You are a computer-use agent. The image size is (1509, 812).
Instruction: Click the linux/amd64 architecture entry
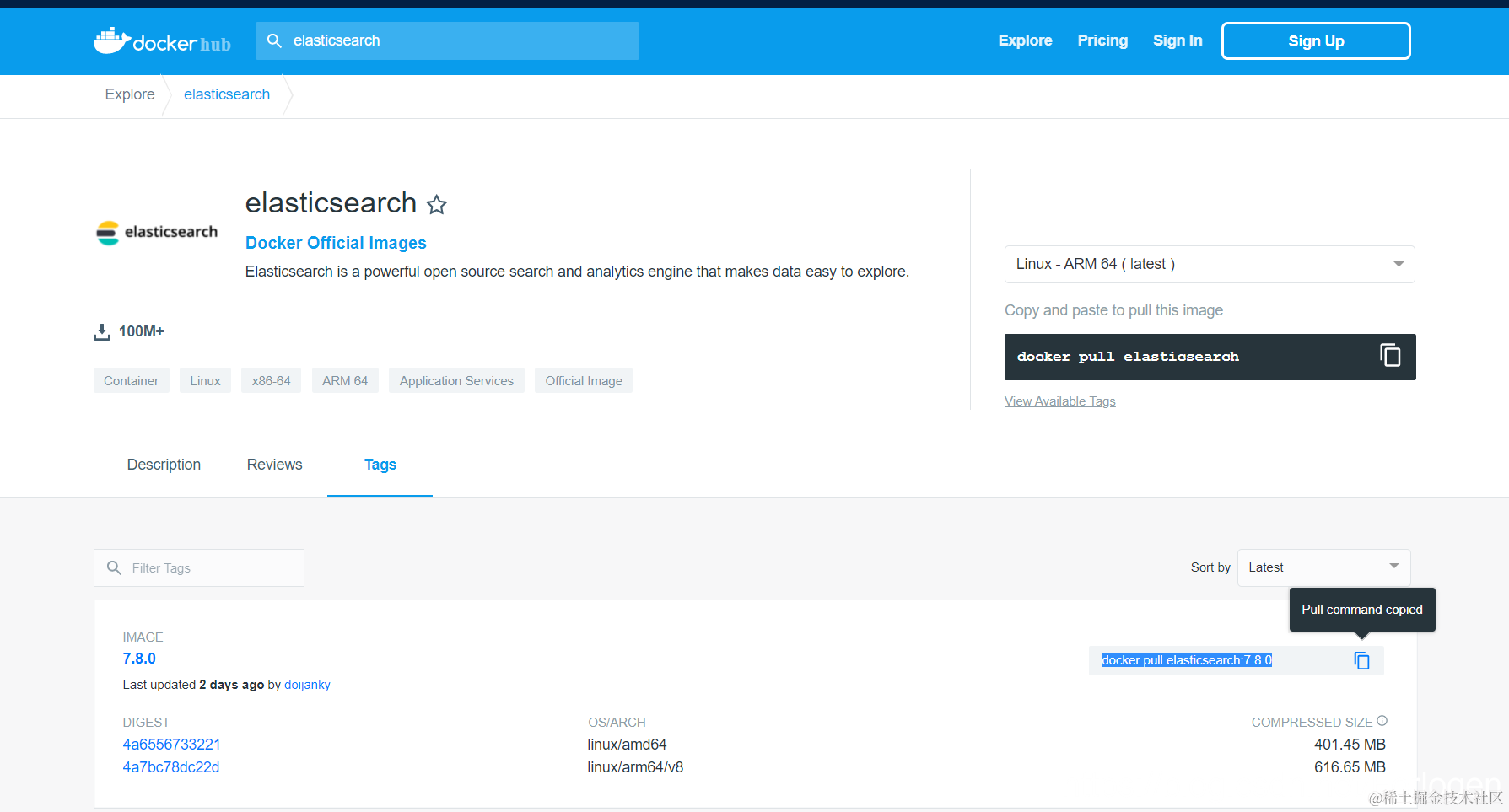(627, 745)
